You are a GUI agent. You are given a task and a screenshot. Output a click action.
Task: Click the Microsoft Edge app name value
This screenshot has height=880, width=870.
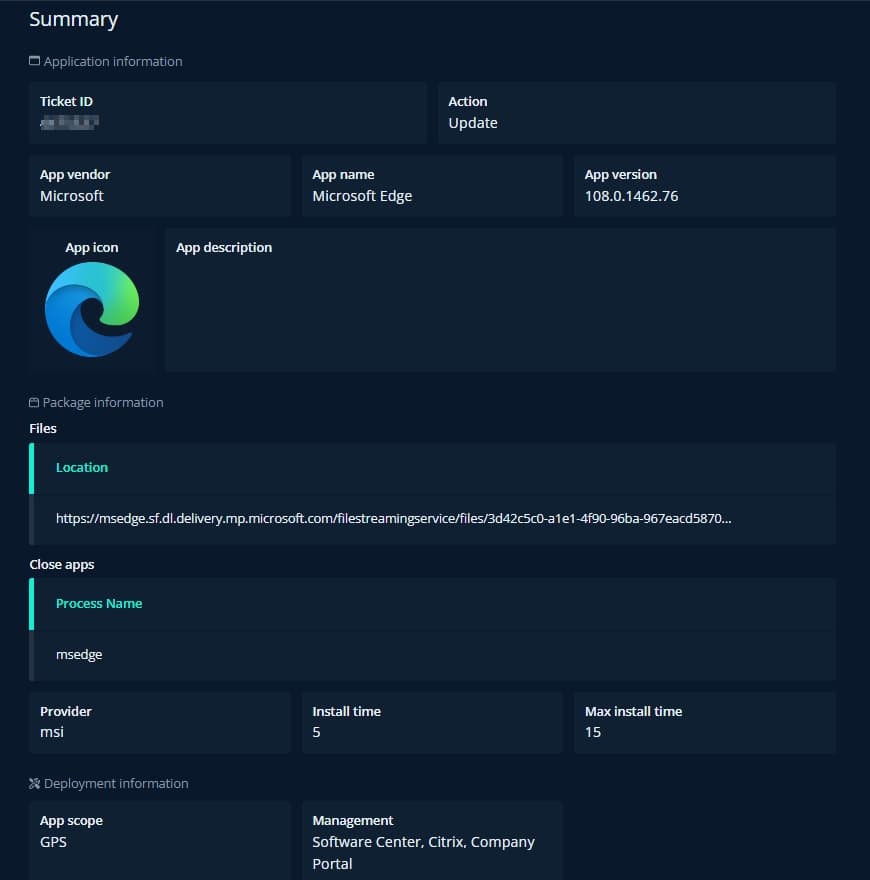[x=362, y=196]
